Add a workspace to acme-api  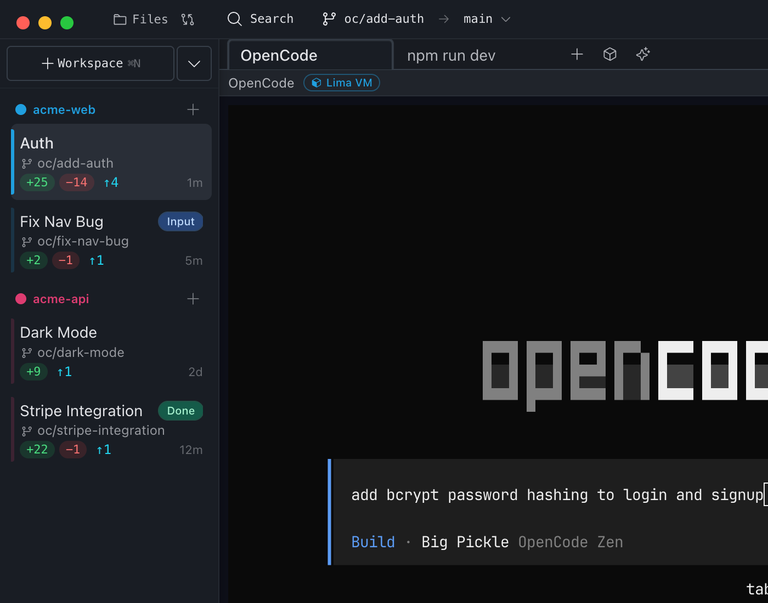coord(193,299)
